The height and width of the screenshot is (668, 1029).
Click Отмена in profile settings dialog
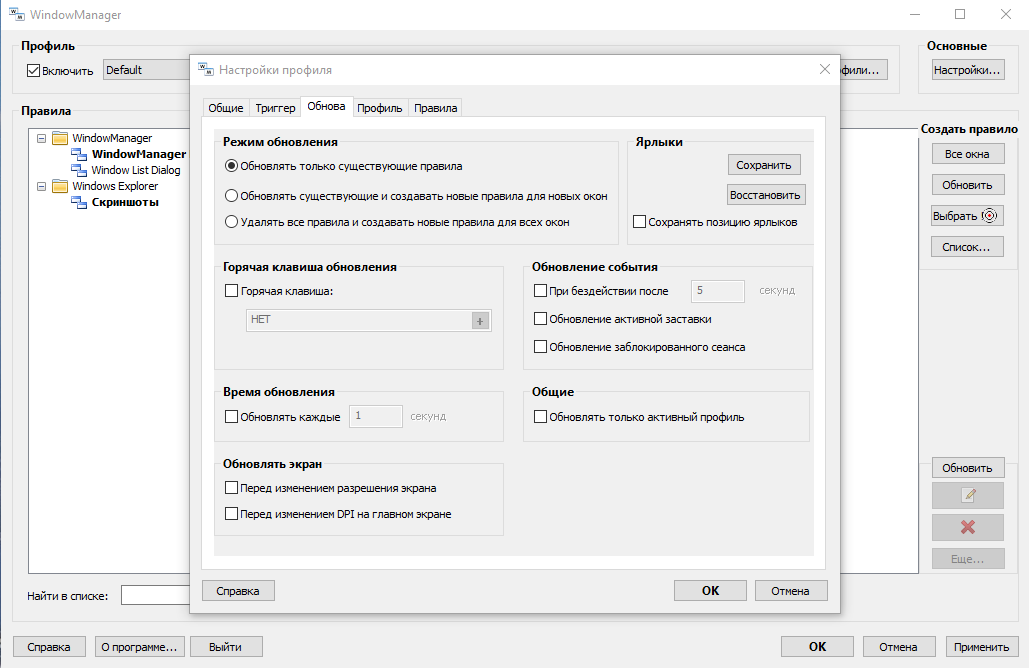[x=791, y=591]
